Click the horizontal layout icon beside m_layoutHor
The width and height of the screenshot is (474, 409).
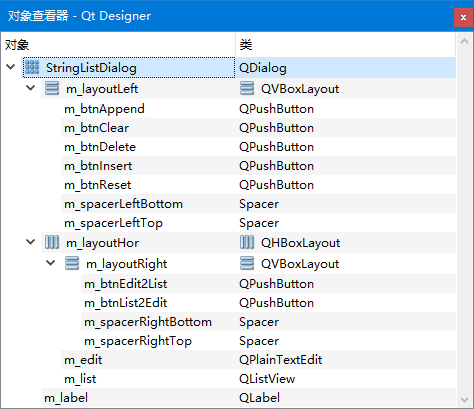point(52,242)
